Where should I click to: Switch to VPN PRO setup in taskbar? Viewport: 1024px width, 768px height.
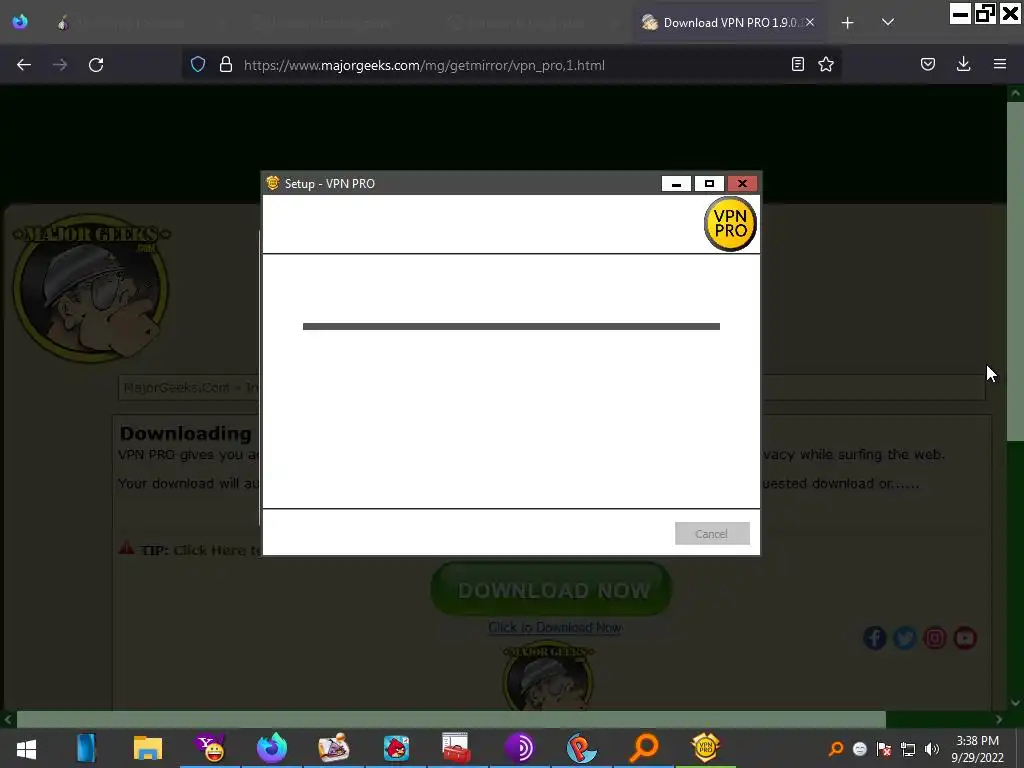705,748
